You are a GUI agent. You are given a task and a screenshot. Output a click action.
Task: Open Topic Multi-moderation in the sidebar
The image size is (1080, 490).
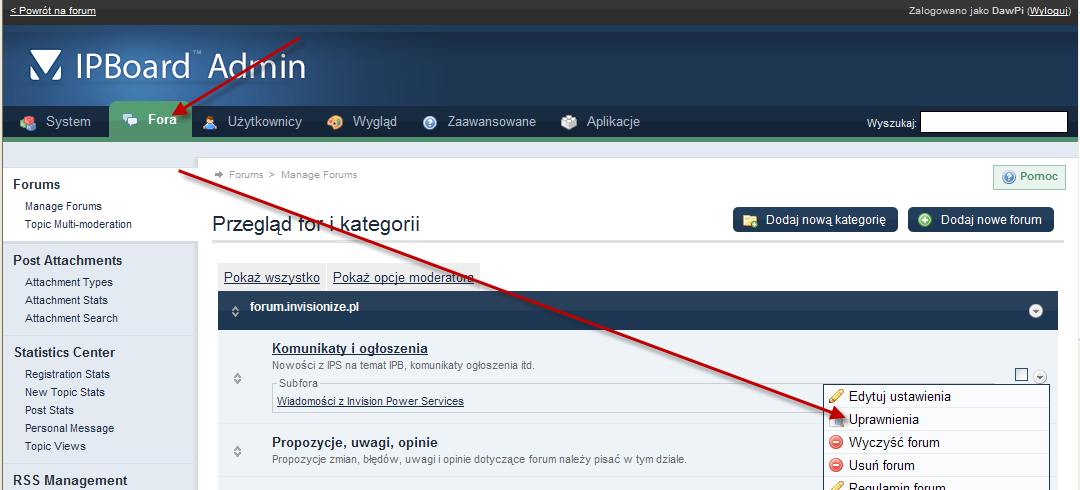point(79,224)
